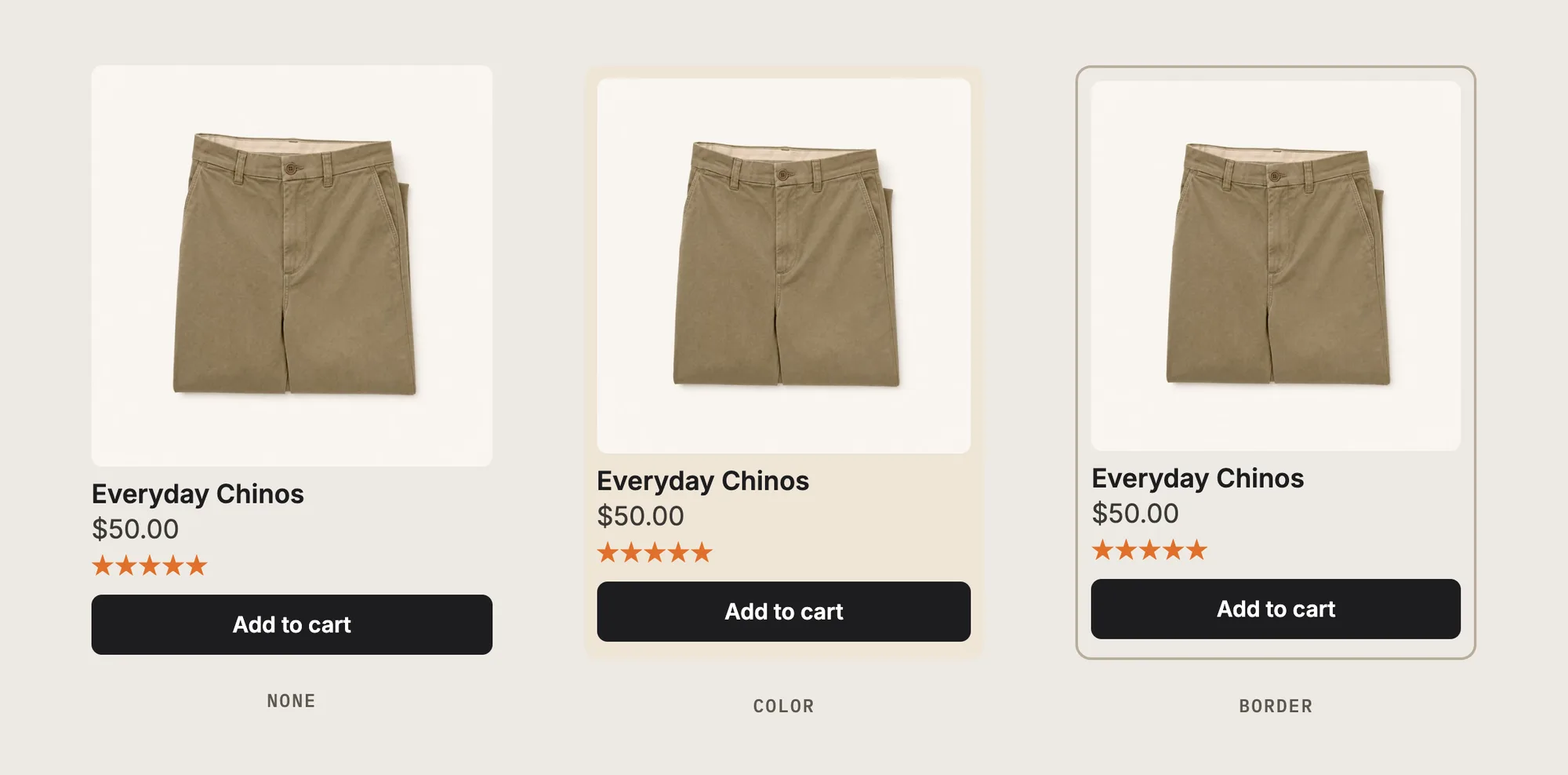Click the fifth rating star in NONE card
This screenshot has height=775, width=1568.
click(197, 566)
